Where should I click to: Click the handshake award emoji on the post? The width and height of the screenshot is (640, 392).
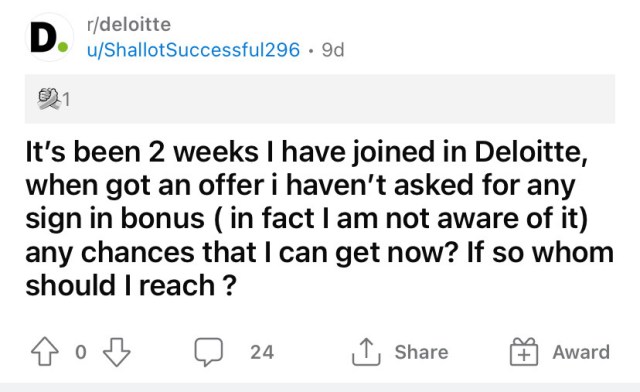tap(49, 98)
